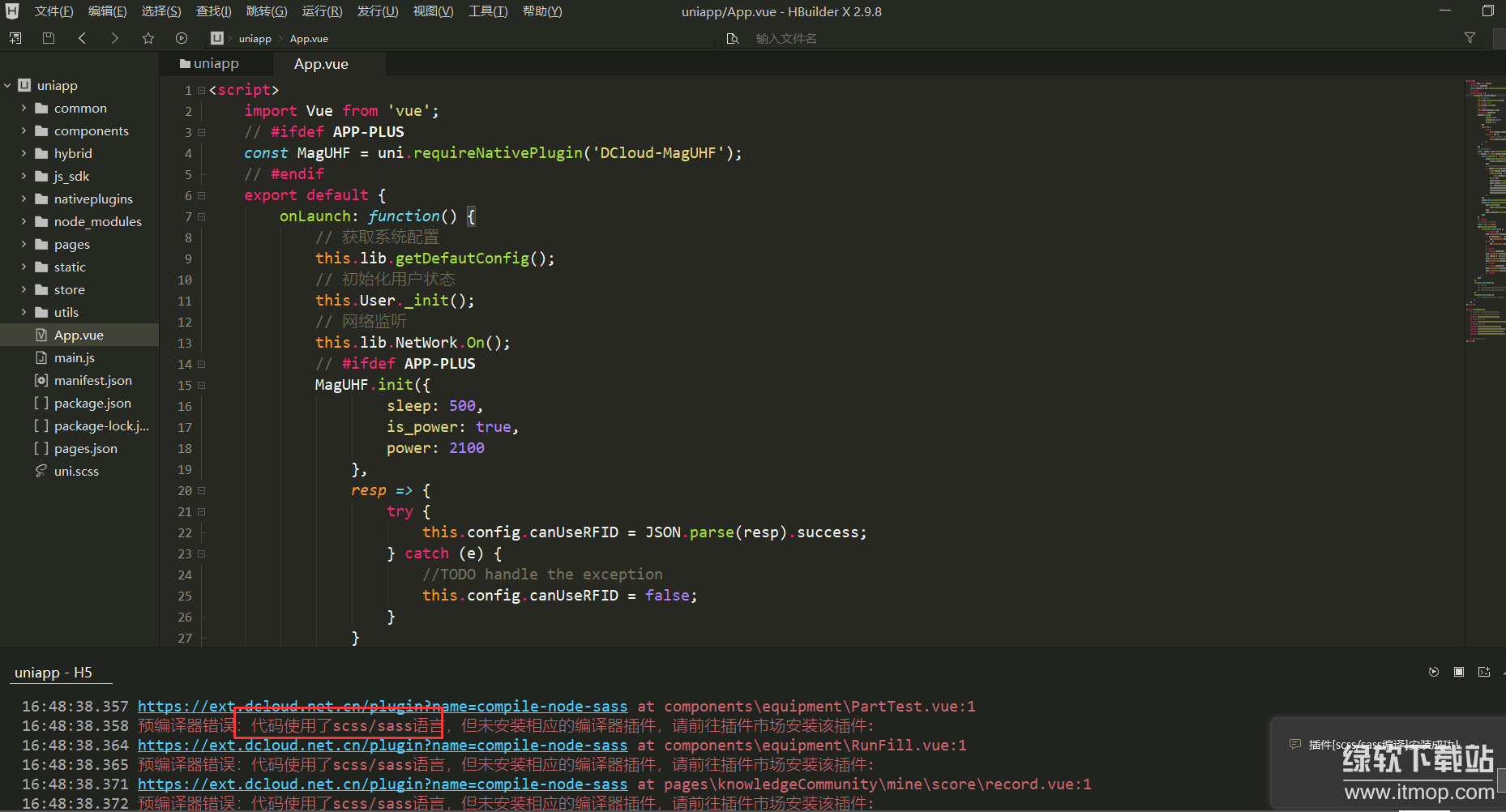
Task: Go back with the left arrow icon
Action: pyautogui.click(x=82, y=38)
